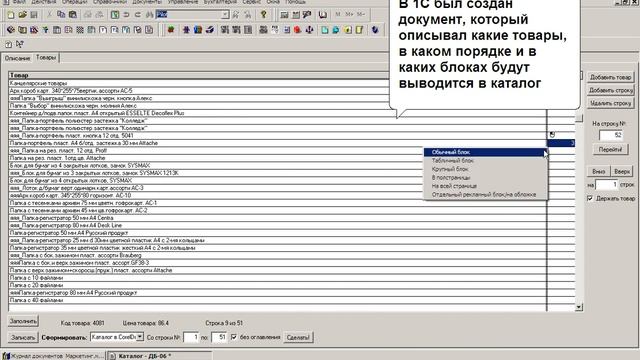Choose 'В полстраницы' from the popup menu

coord(485,178)
